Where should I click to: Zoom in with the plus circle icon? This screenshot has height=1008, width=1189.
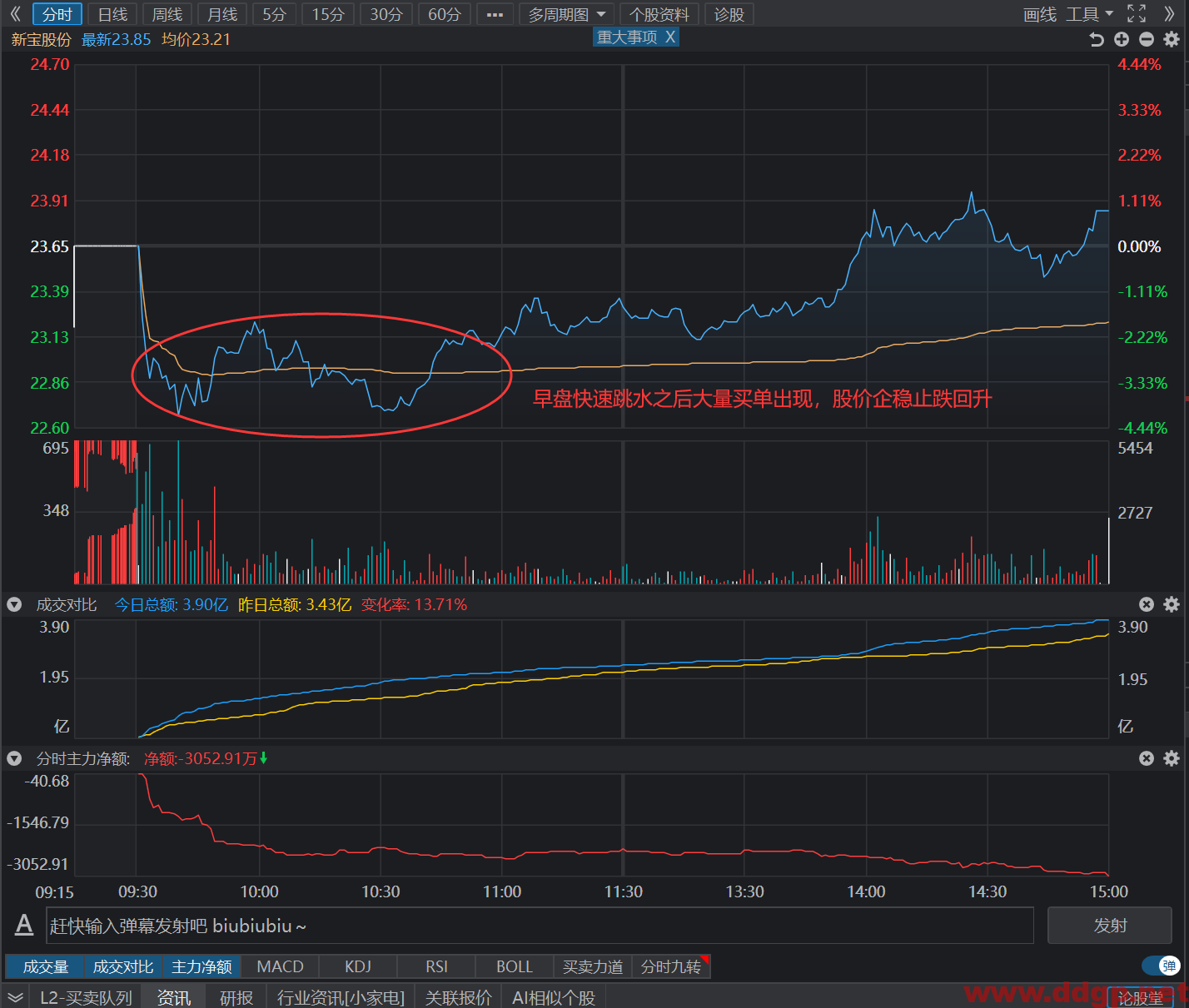pyautogui.click(x=1122, y=39)
